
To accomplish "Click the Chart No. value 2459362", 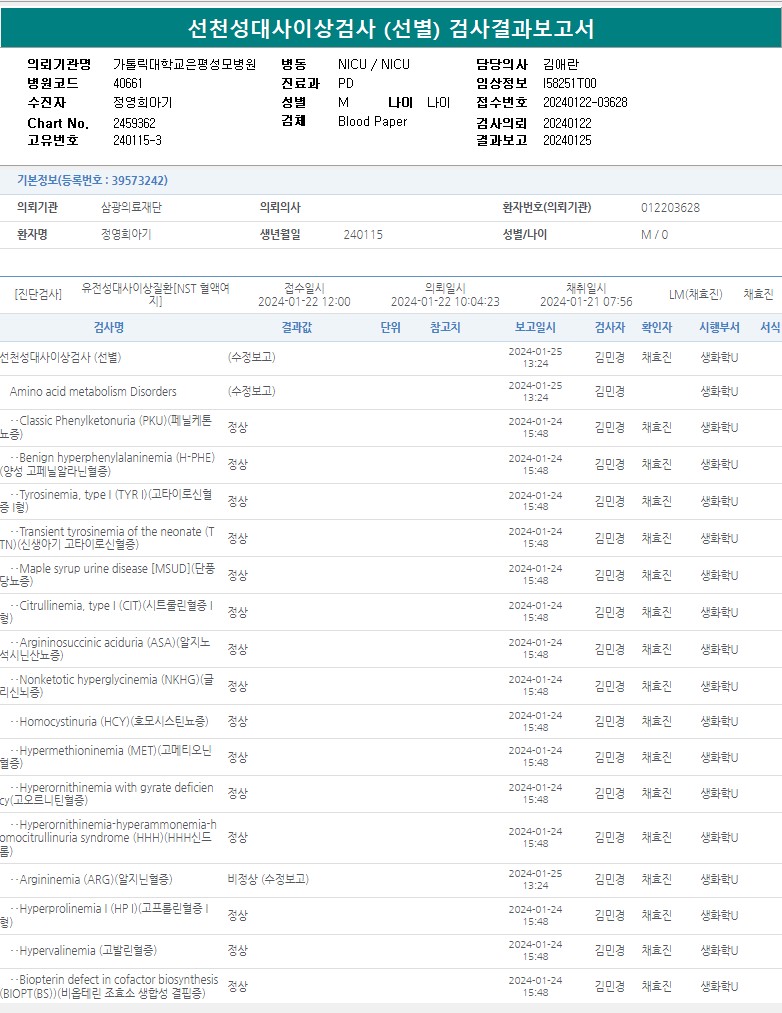I will pos(134,123).
